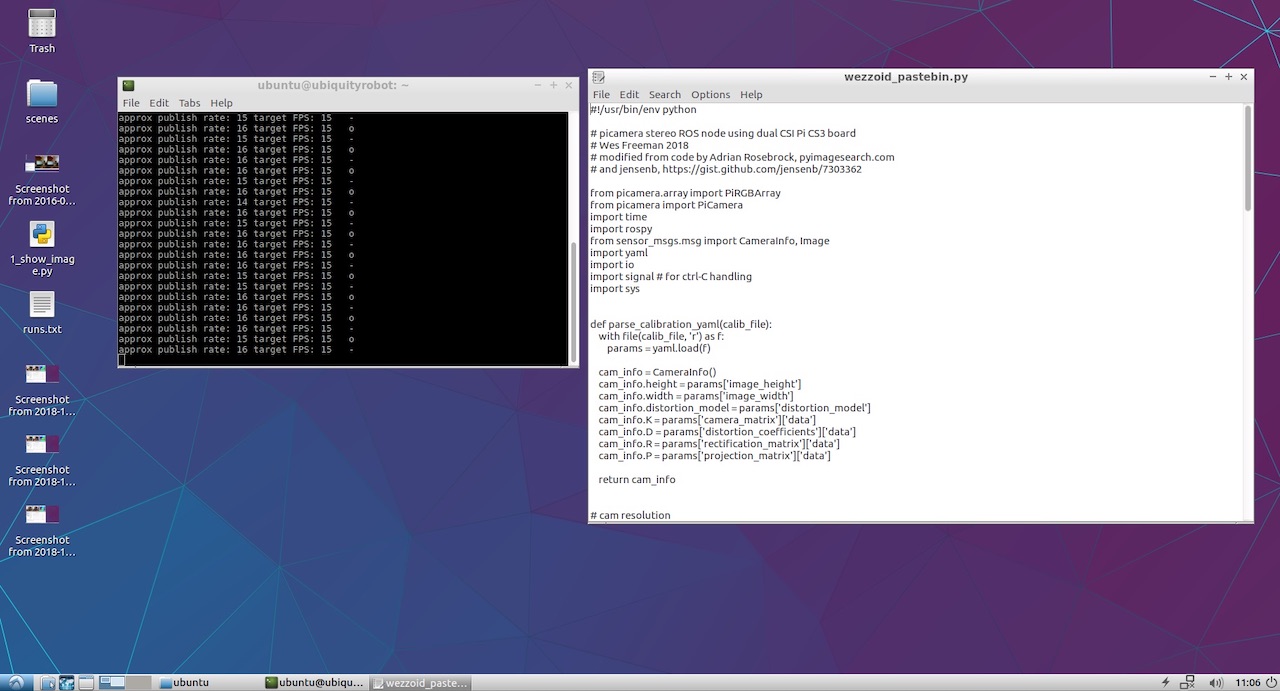Open File menu in wezzoid_pastebin.py editor
1280x691 pixels.
pos(601,95)
